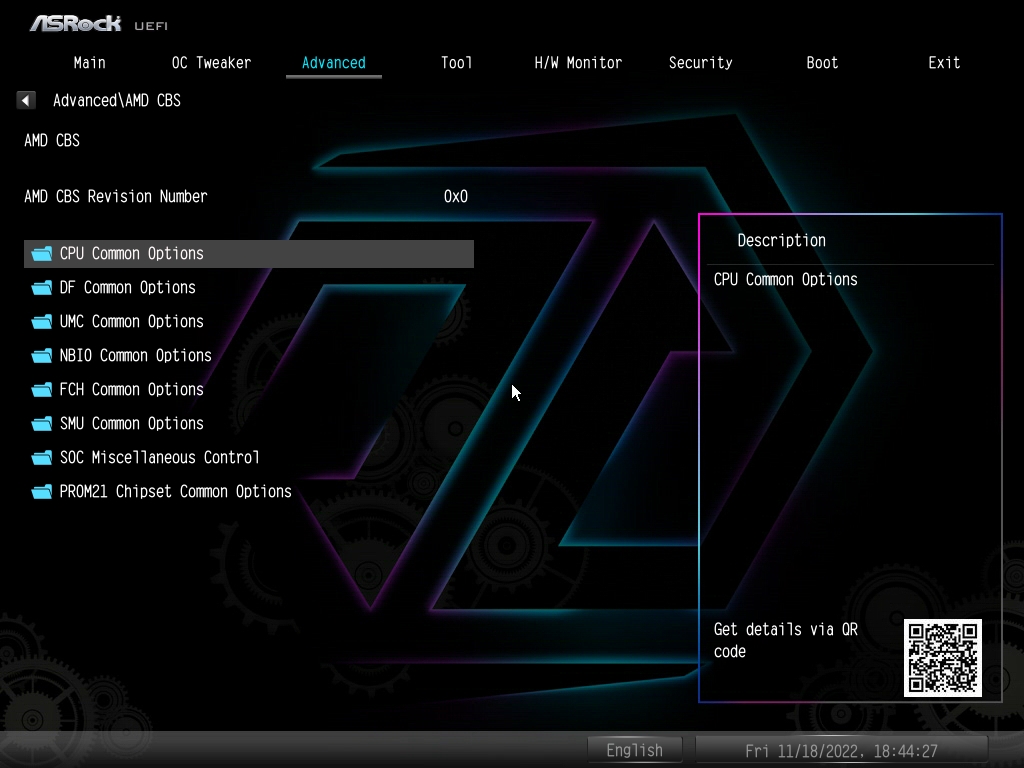The image size is (1024, 768).
Task: Click folder icon of UMC Common Options
Action: coord(42,321)
